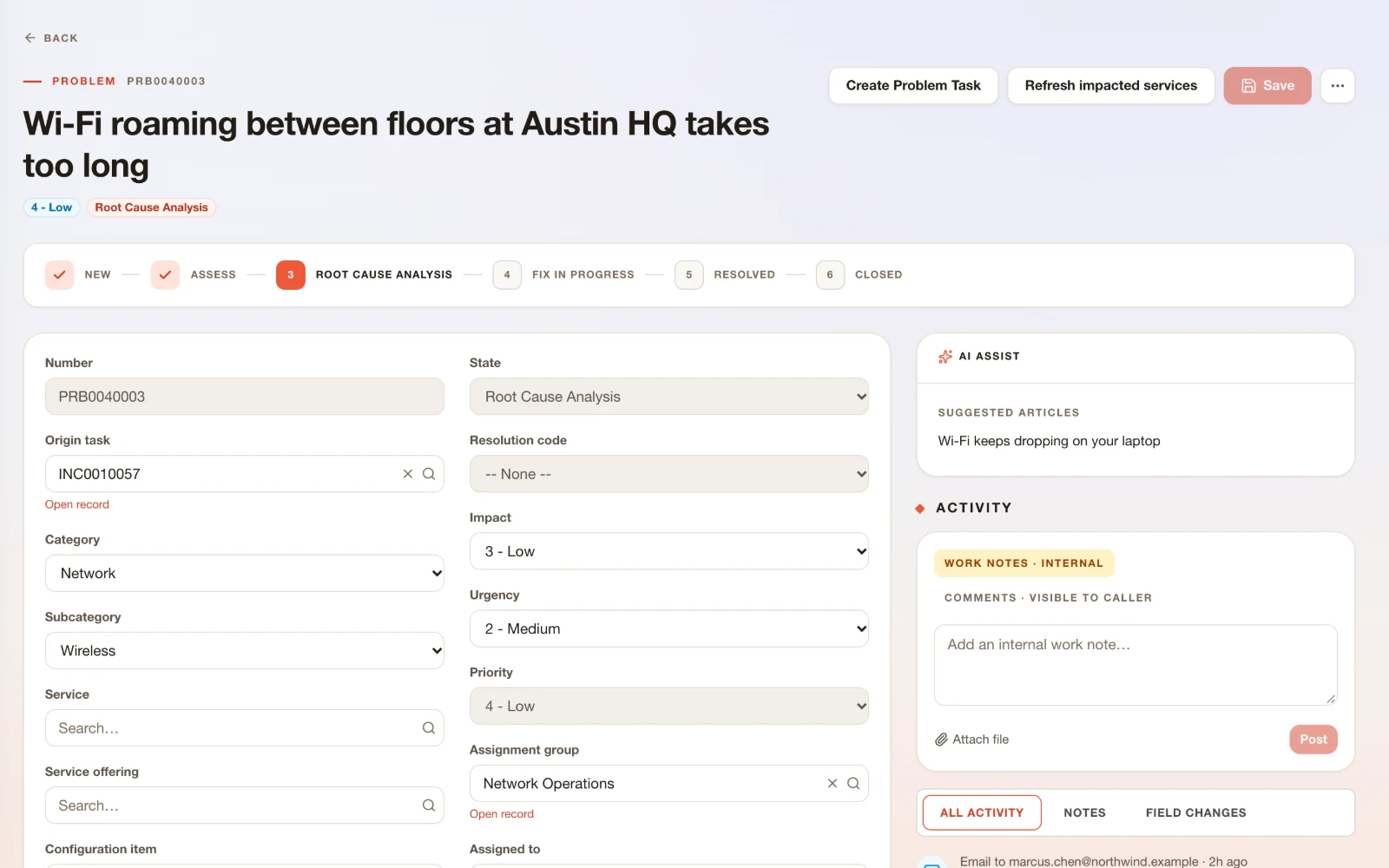Open the Subcategory dropdown showing Wireless
1389x868 pixels.
[x=245, y=651]
